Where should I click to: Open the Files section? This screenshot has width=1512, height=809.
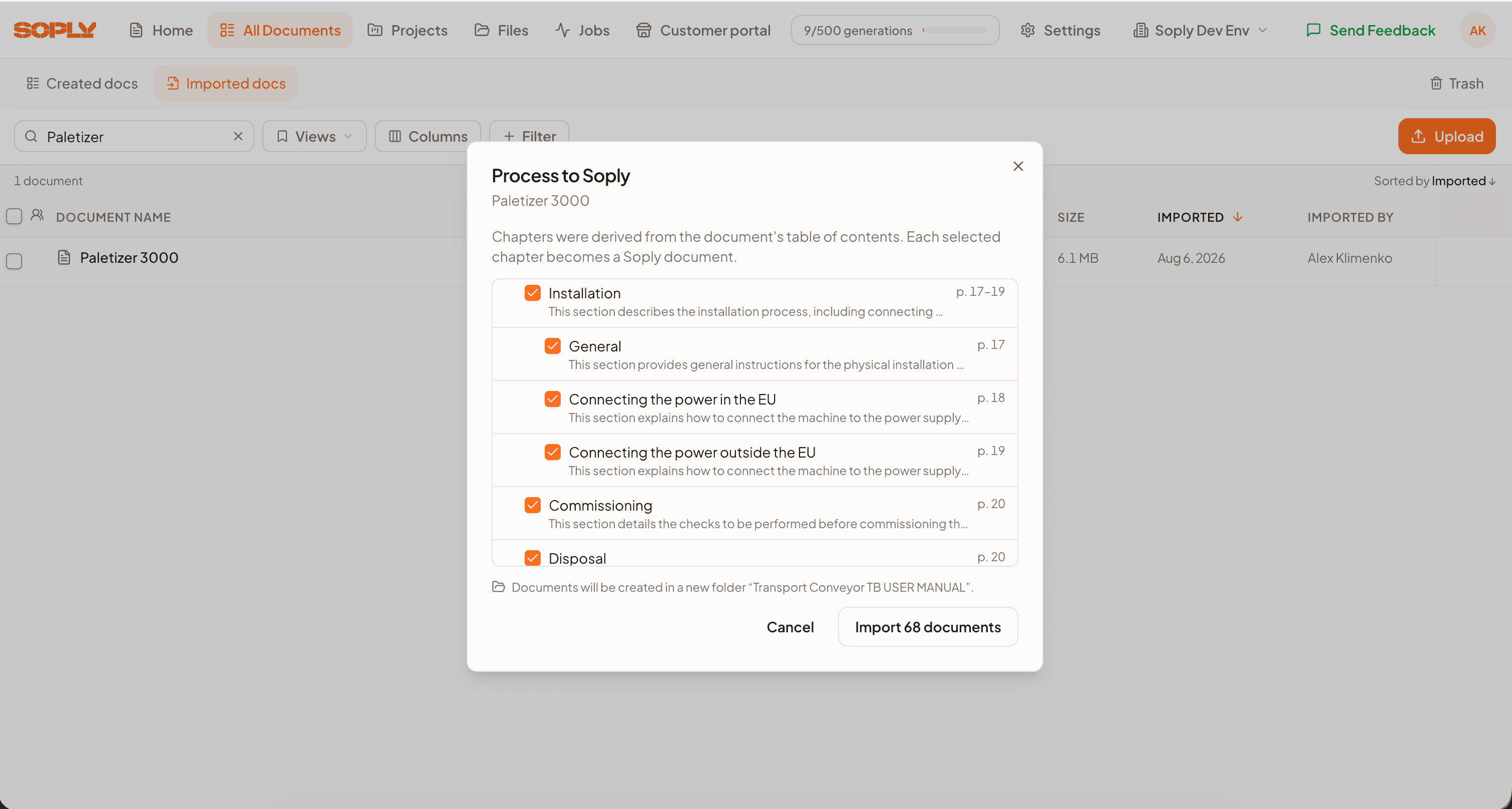[501, 30]
